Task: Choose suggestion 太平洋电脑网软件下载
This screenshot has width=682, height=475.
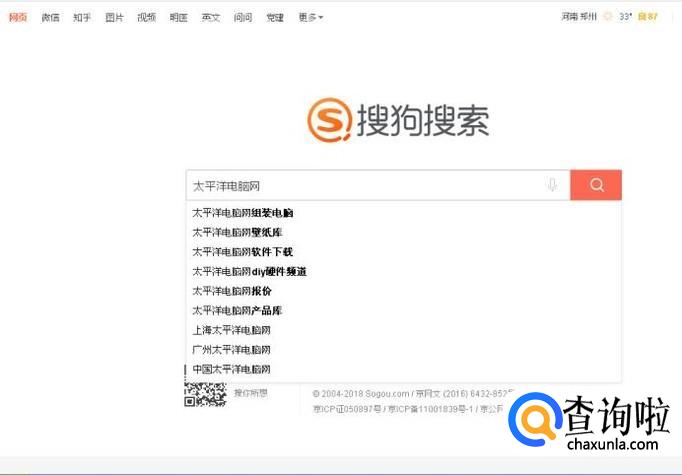Action: click(x=403, y=252)
